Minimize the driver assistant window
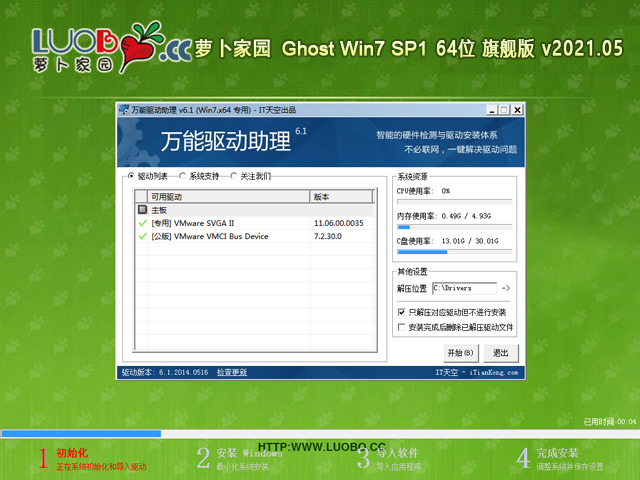Viewport: 640px width, 480px height. (x=492, y=110)
